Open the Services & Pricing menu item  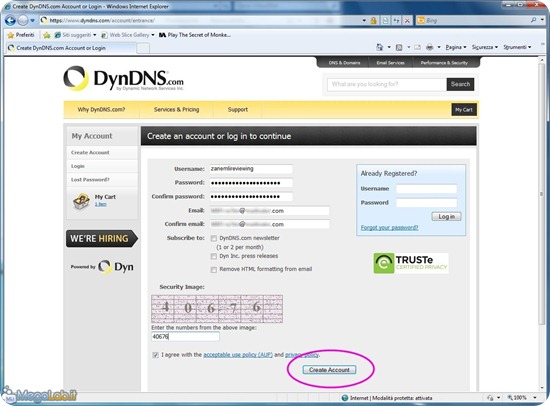[x=176, y=109]
